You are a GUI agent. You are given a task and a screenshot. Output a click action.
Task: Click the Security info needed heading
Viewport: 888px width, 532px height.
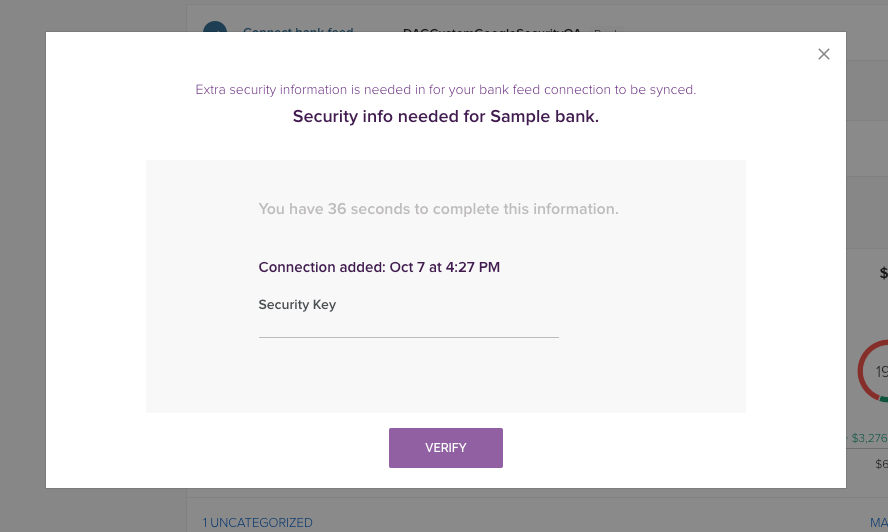(x=445, y=117)
